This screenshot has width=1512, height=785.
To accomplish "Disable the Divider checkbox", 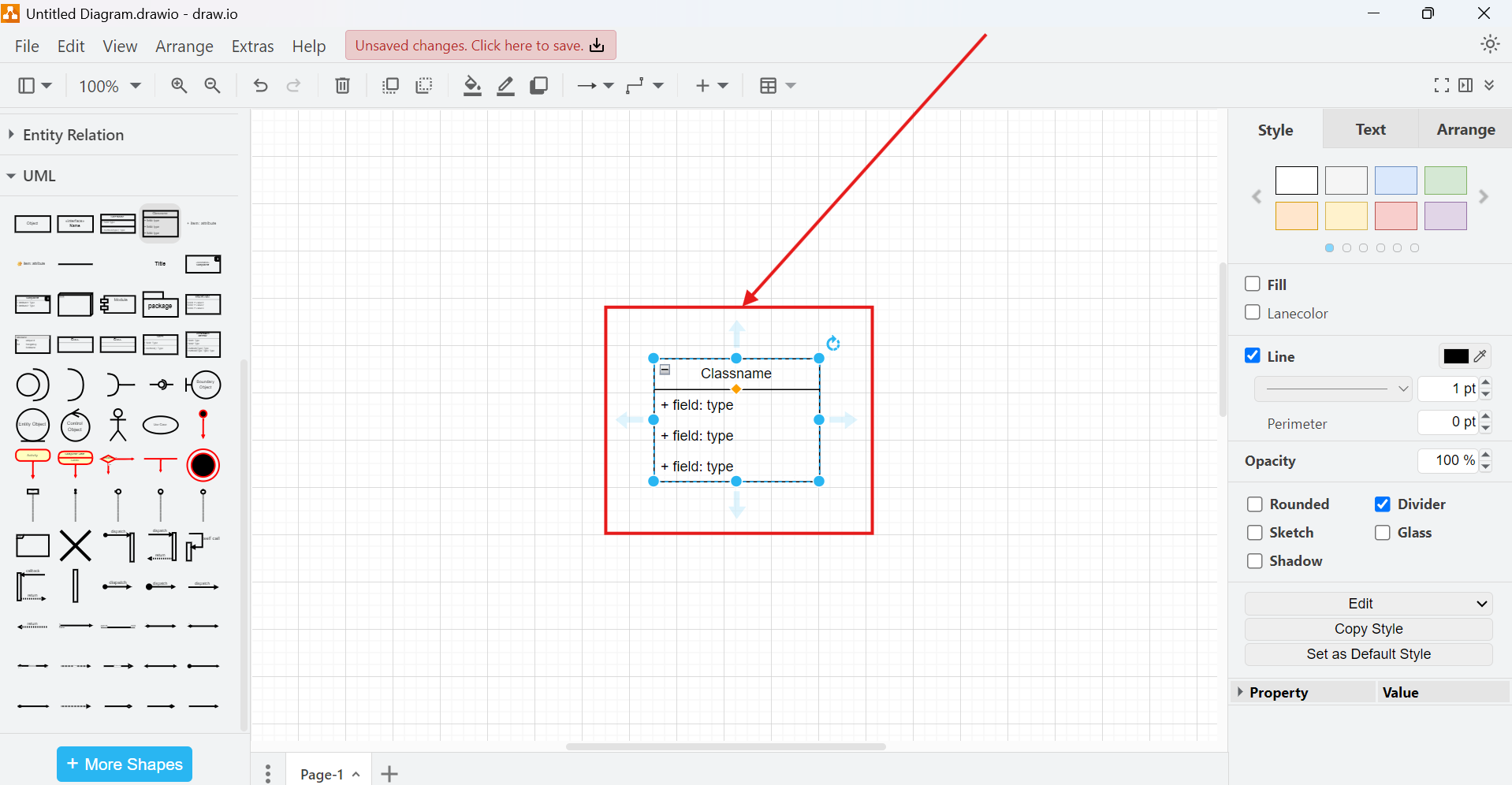I will 1384,504.
